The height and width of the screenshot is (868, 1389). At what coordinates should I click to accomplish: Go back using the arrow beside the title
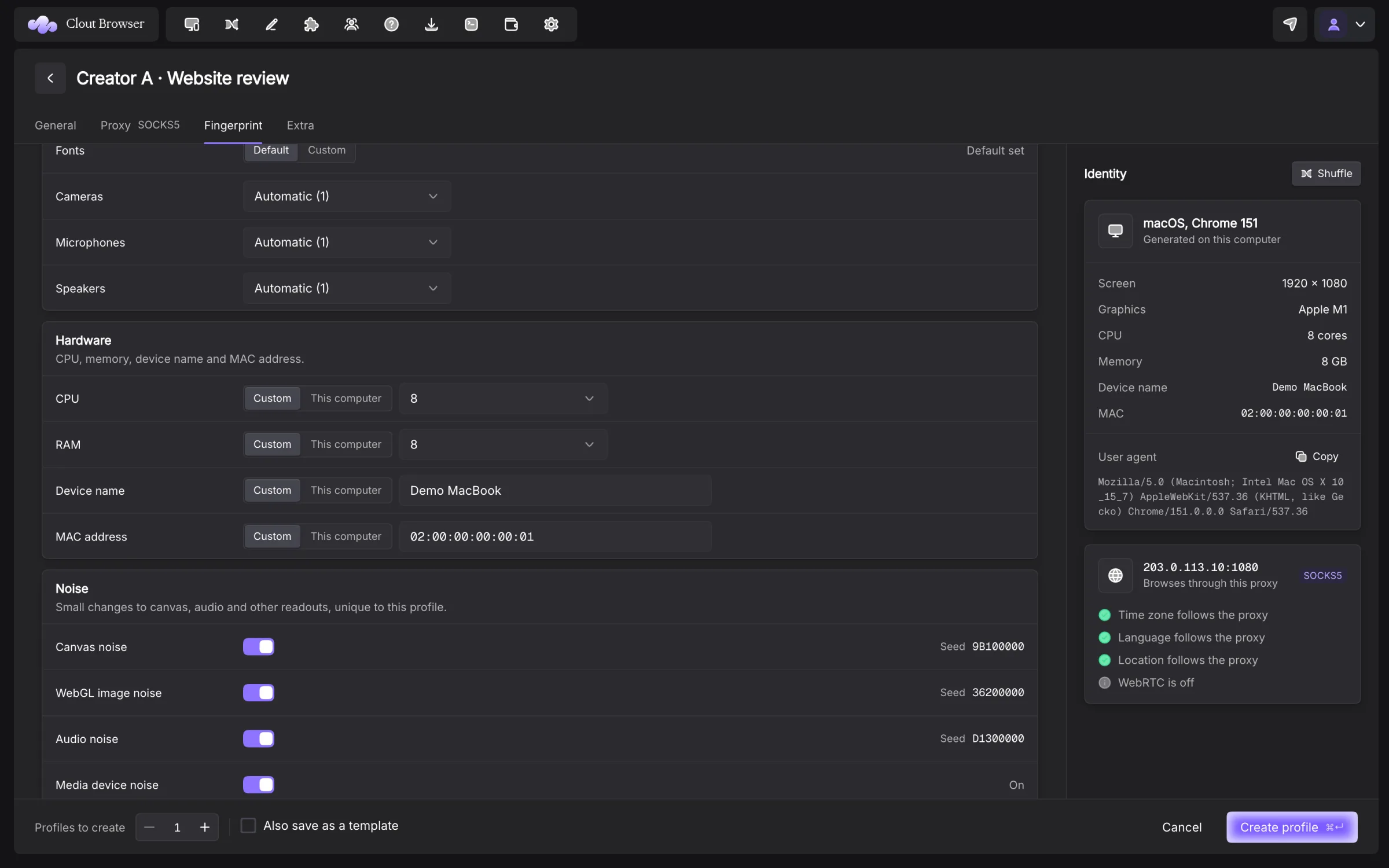pos(50,78)
